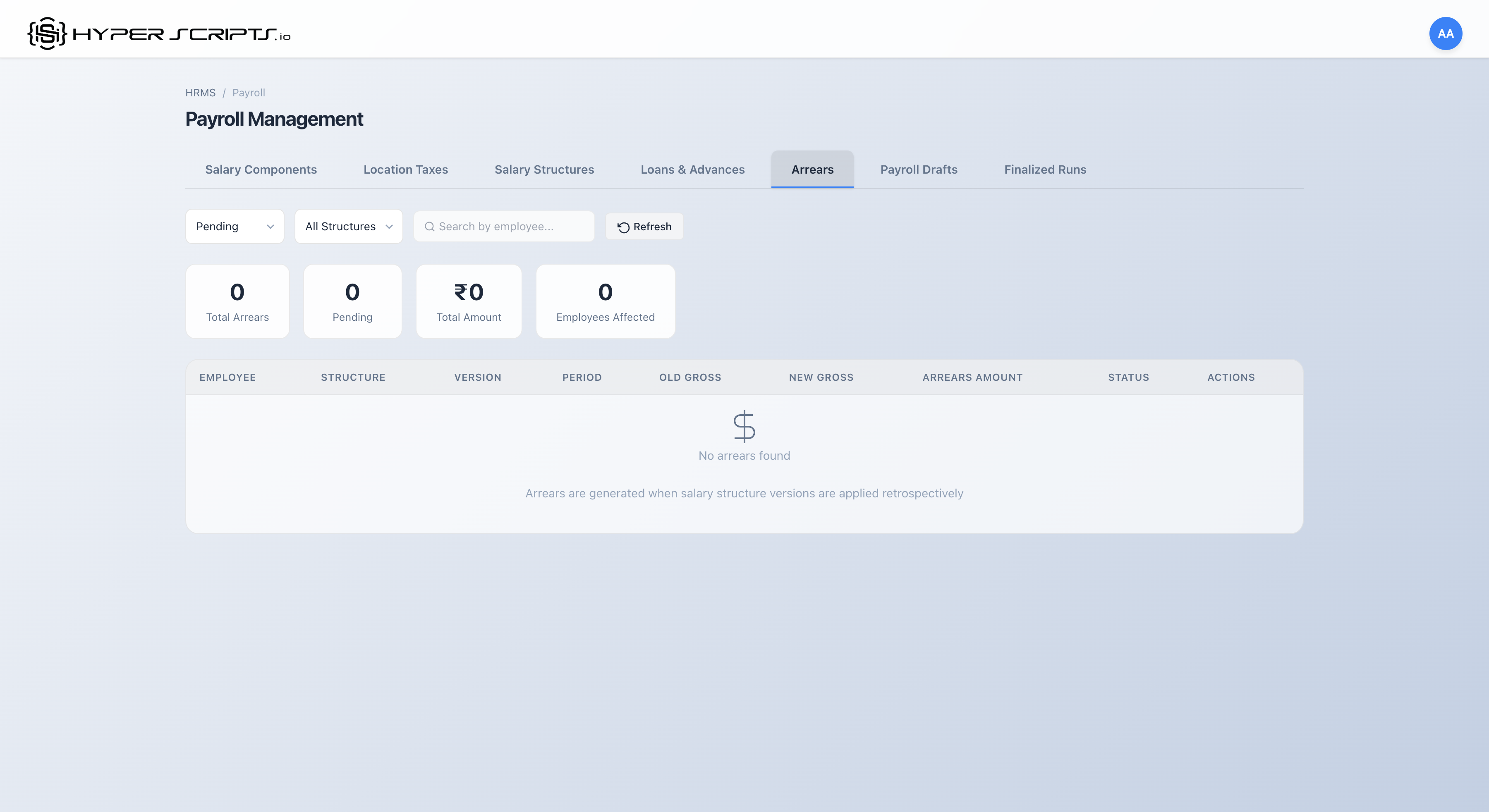View the Finalized Runs tab
This screenshot has height=812, width=1489.
[1045, 170]
